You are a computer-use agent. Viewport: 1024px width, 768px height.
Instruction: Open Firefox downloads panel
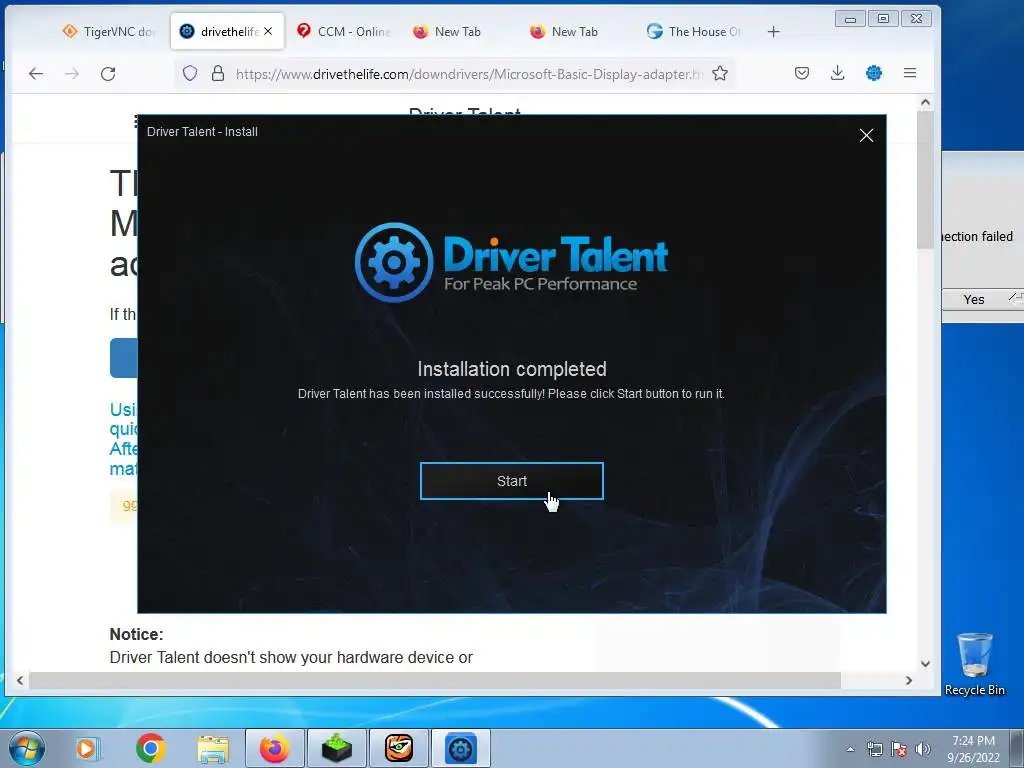[x=837, y=73]
